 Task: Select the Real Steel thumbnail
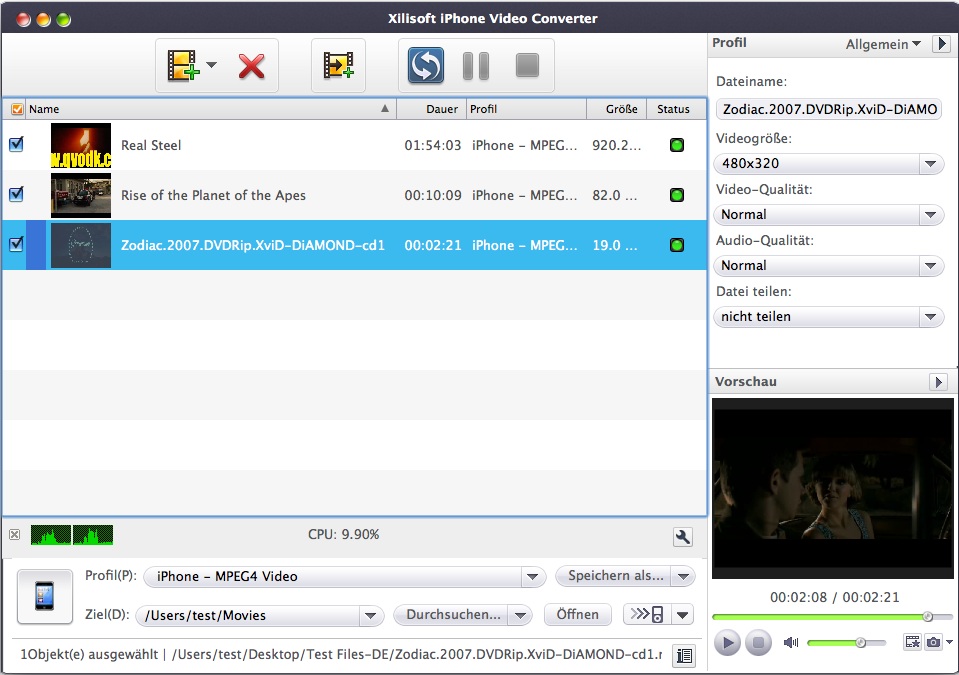tap(81, 146)
